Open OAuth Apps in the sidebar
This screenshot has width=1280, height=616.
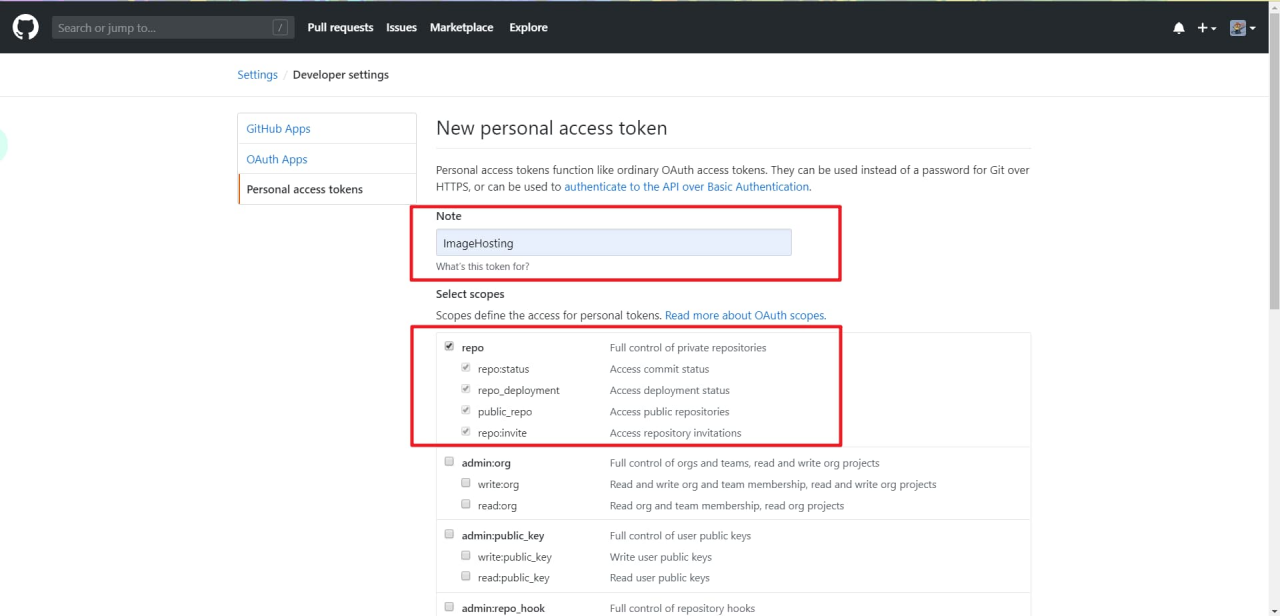pyautogui.click(x=277, y=159)
